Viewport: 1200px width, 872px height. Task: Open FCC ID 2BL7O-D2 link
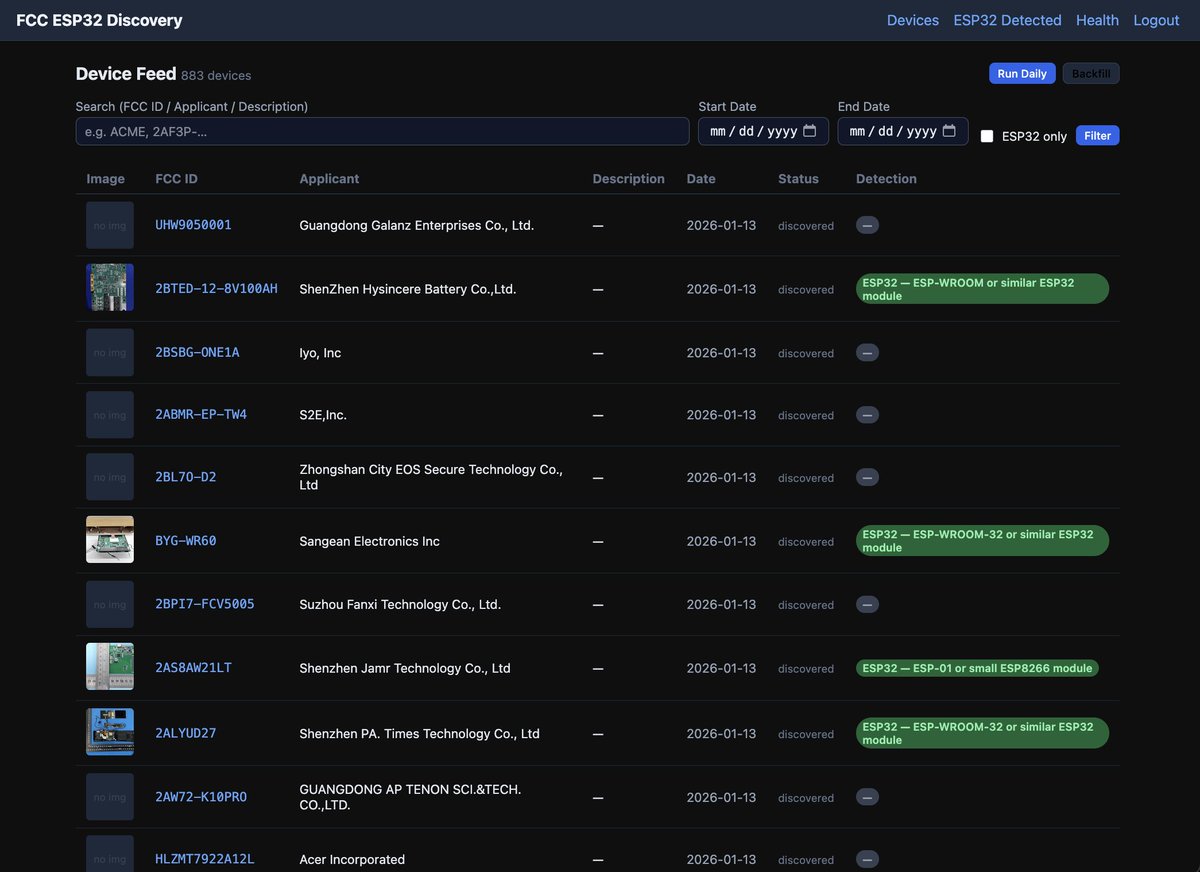point(185,477)
